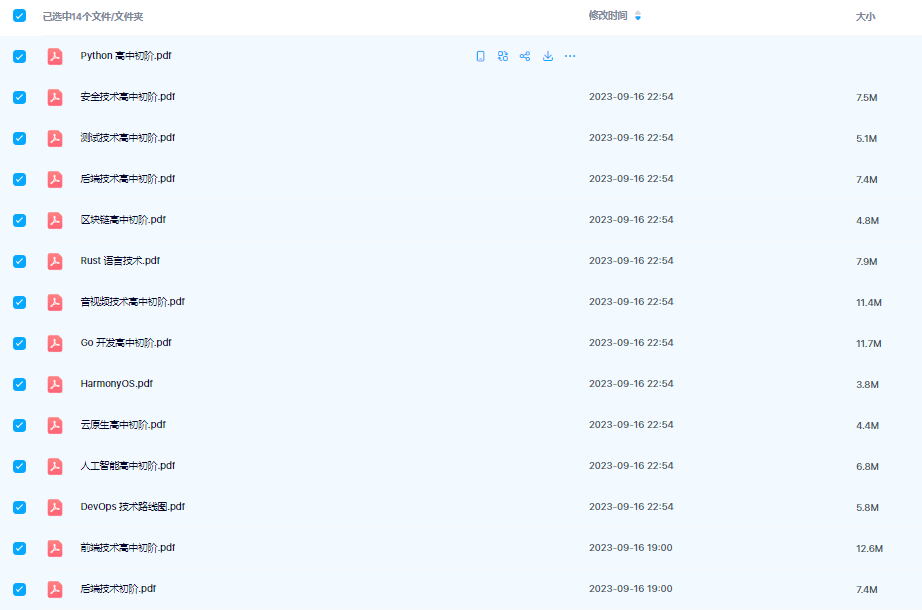Open file name 音视频技术高中初阶.pdf
Screen dimensions: 922x610
(132, 302)
